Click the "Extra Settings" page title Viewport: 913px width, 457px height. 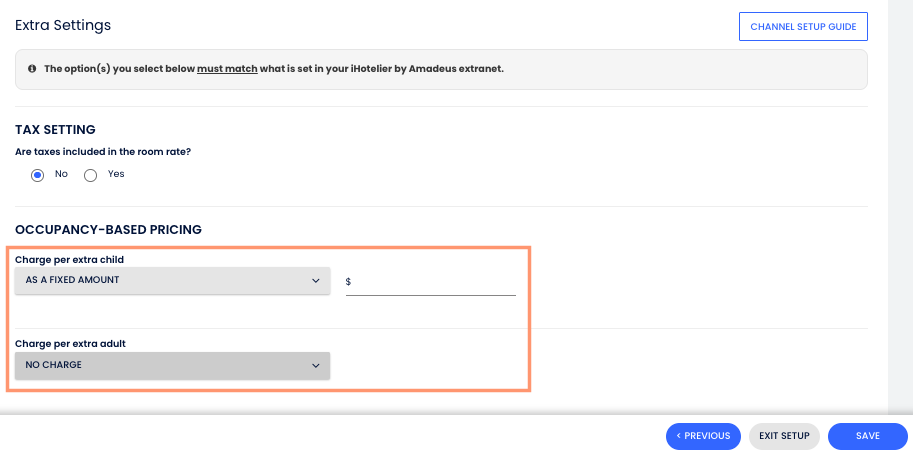click(63, 25)
